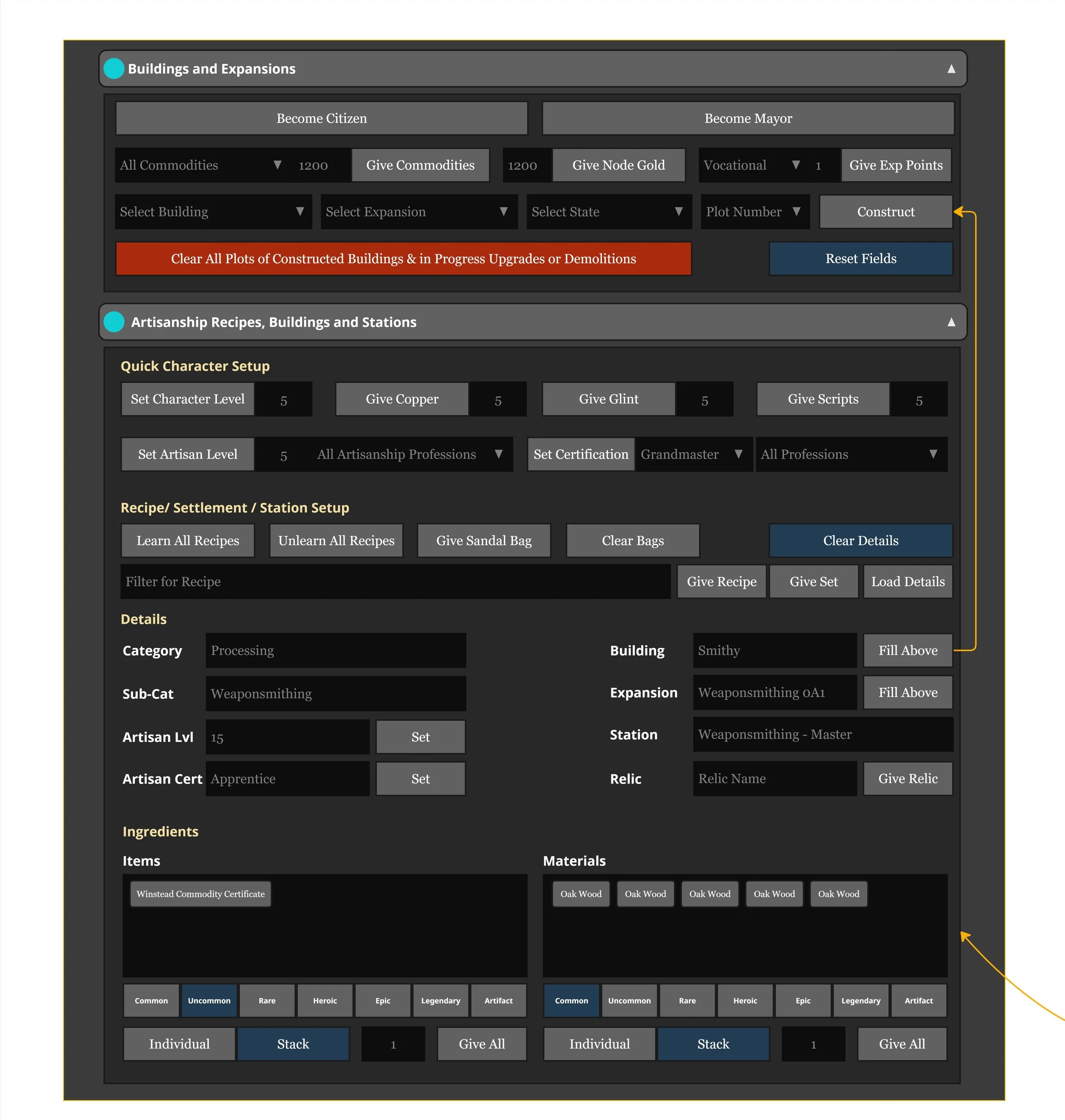Viewport: 1065px width, 1120px height.
Task: Click Fill Above next to Smithy building
Action: click(x=907, y=650)
